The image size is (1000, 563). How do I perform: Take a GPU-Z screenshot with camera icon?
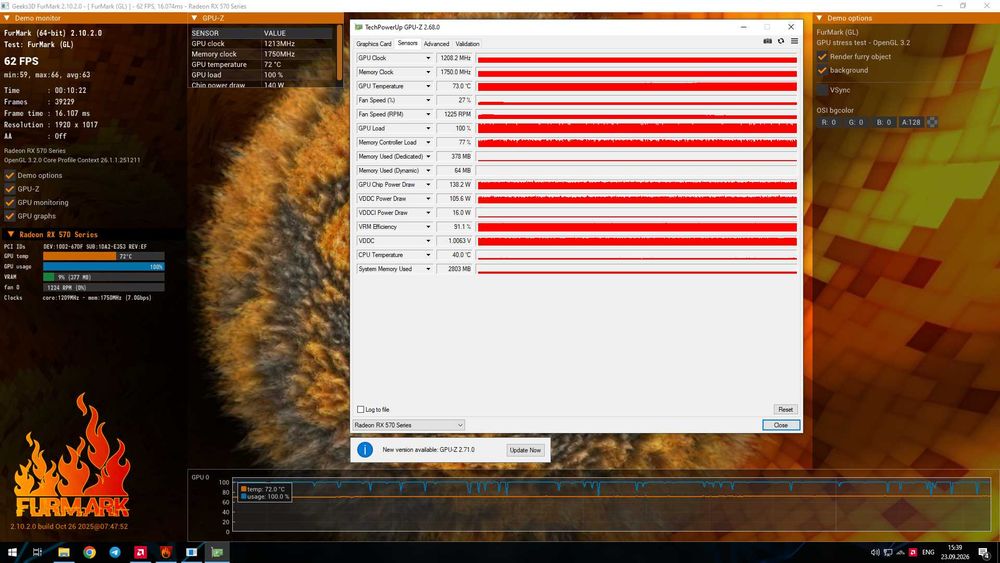(767, 41)
